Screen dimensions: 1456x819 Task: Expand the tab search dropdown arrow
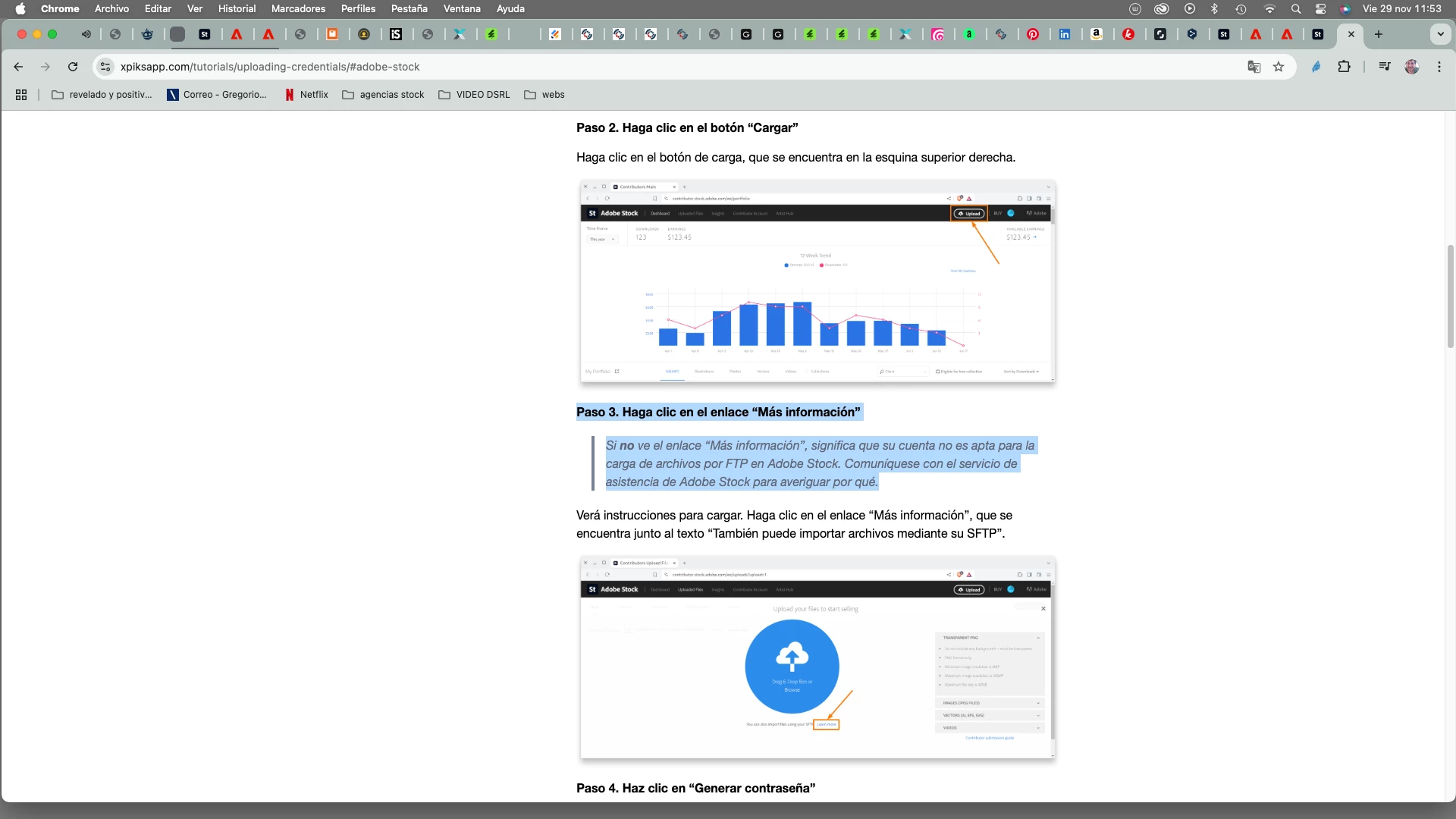tap(1440, 34)
